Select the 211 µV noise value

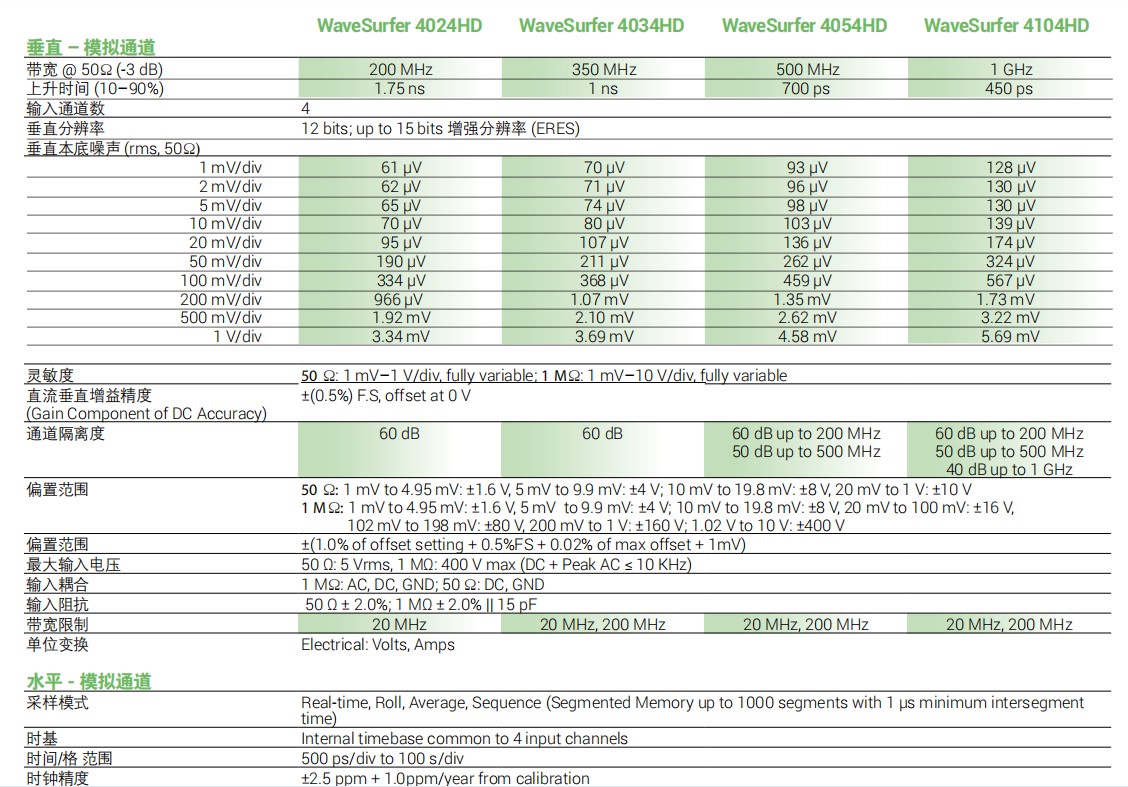(x=604, y=261)
